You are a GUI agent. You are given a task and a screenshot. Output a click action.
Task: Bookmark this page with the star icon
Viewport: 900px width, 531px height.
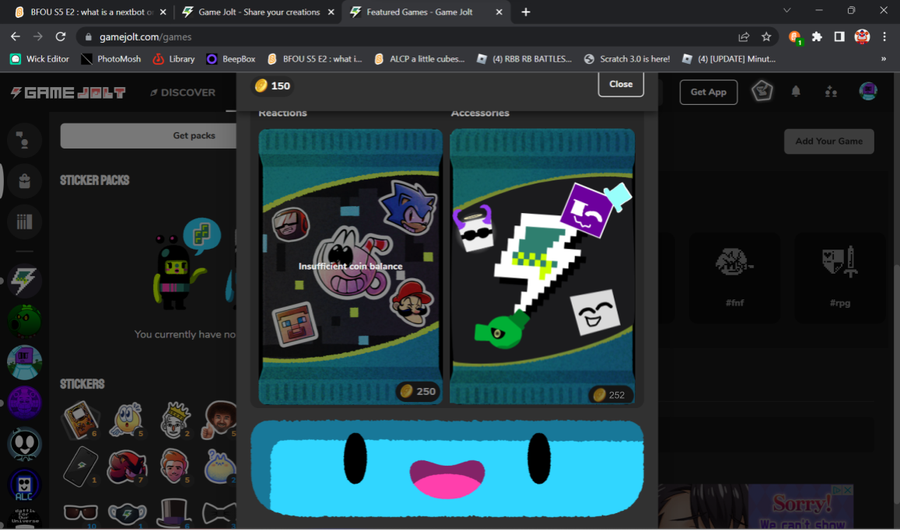766,37
